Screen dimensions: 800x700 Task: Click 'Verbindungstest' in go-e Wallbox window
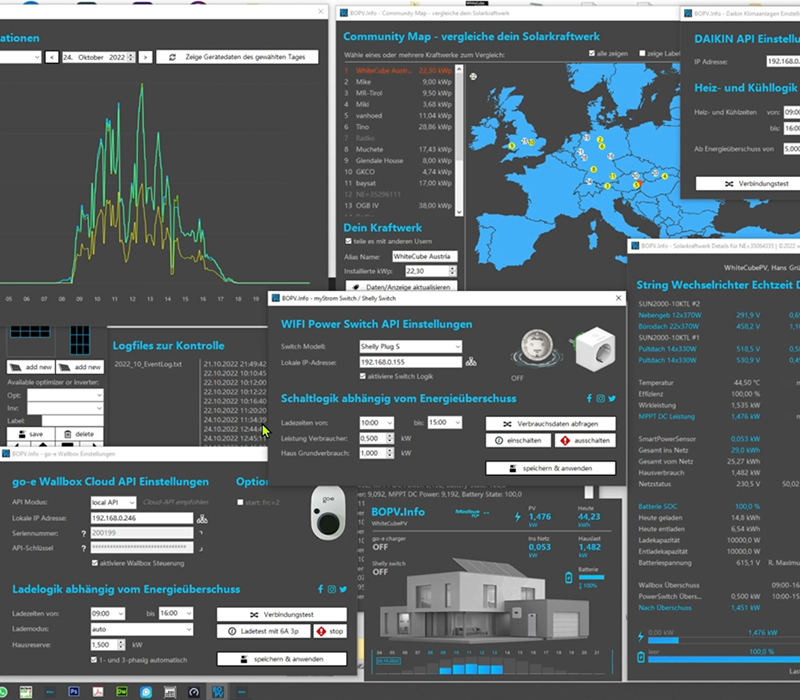[282, 614]
